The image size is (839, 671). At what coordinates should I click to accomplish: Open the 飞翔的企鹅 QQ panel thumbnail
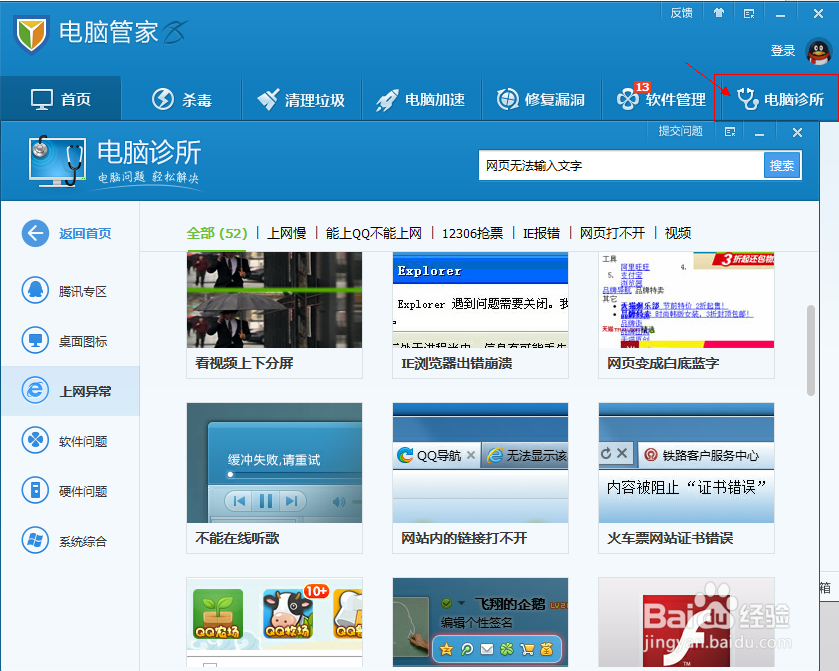click(480, 622)
